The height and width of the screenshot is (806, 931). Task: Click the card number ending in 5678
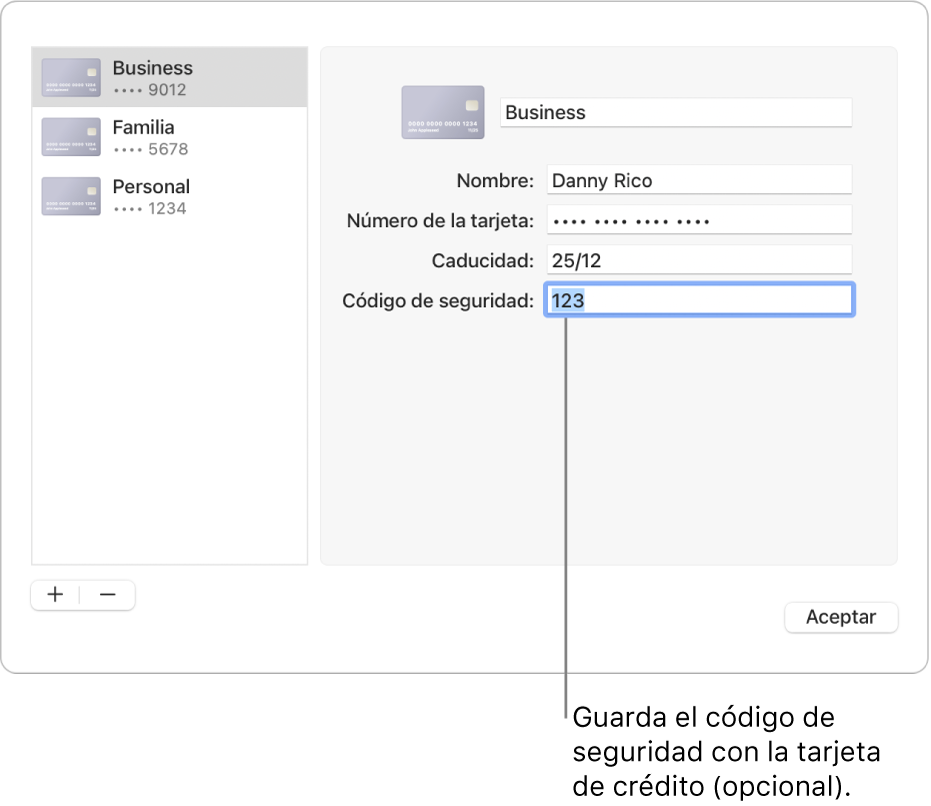[150, 149]
